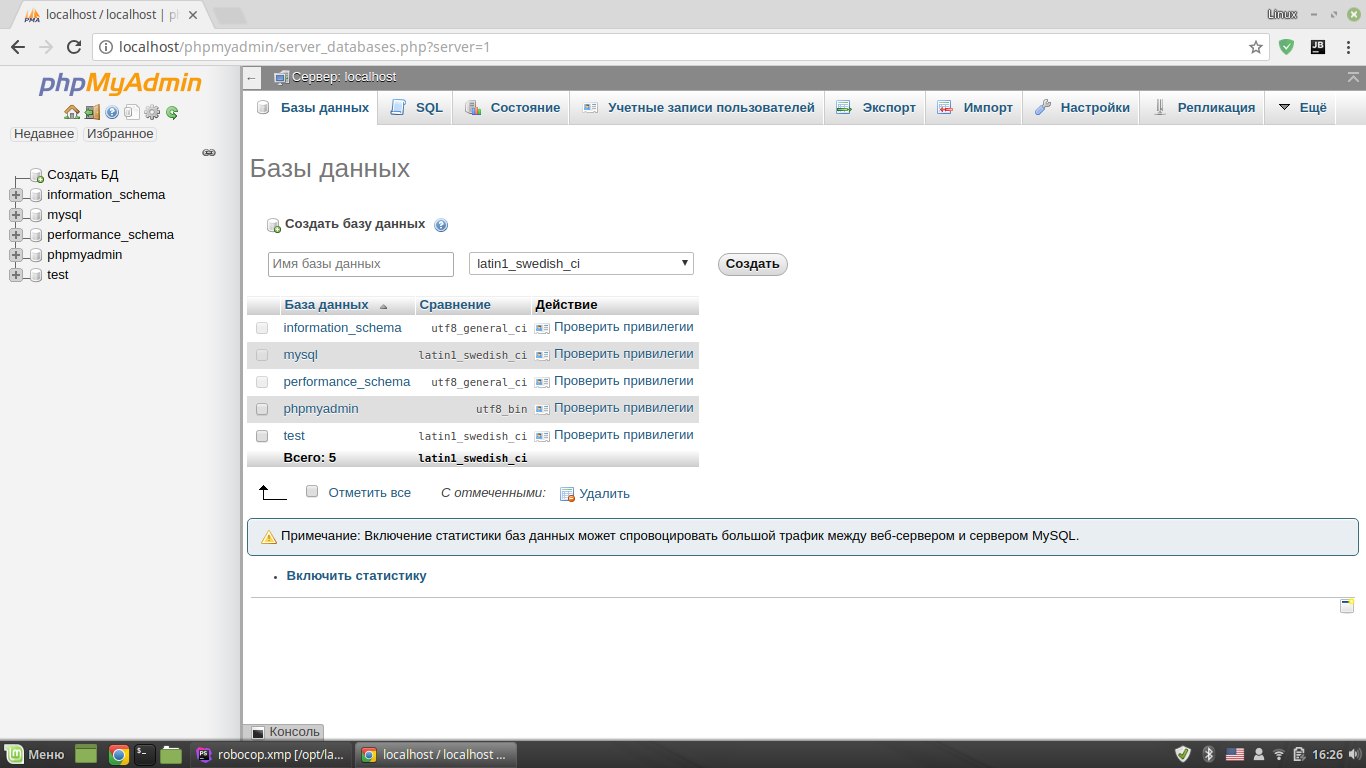Tick the checkbox for phpmyadmin database row

pyautogui.click(x=262, y=409)
